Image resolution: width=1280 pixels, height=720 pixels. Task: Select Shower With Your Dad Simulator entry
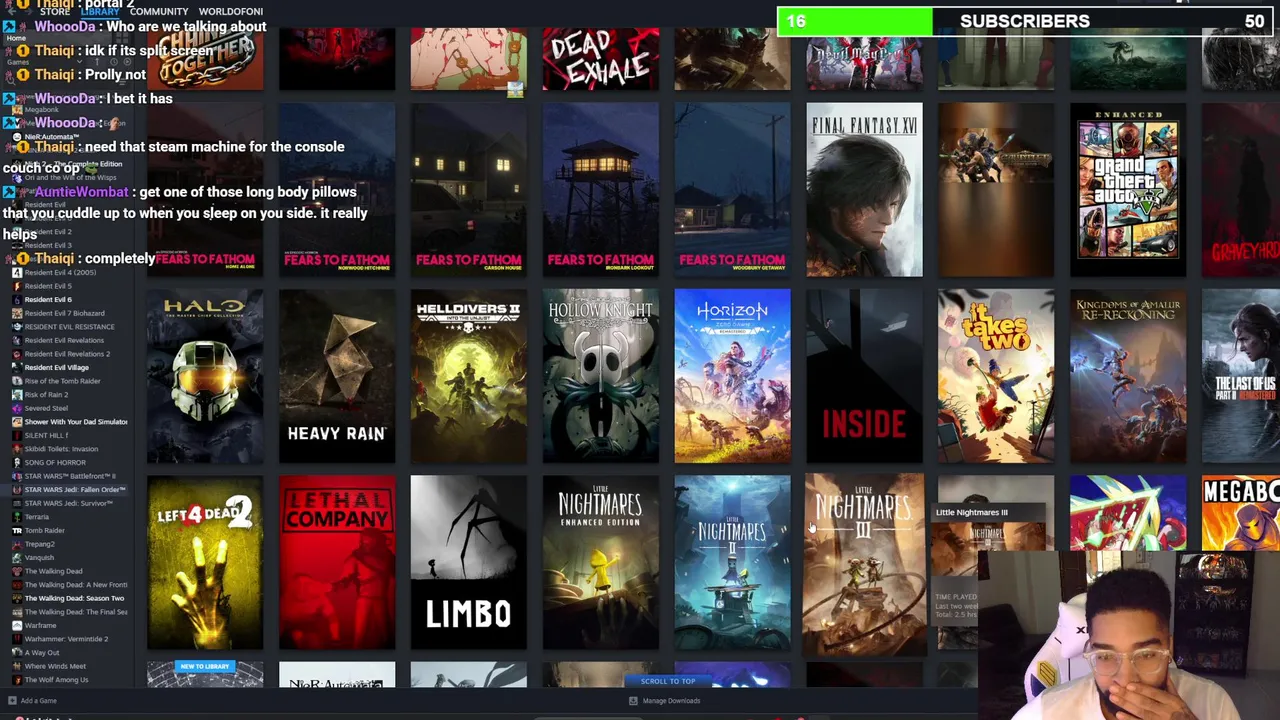(x=76, y=422)
